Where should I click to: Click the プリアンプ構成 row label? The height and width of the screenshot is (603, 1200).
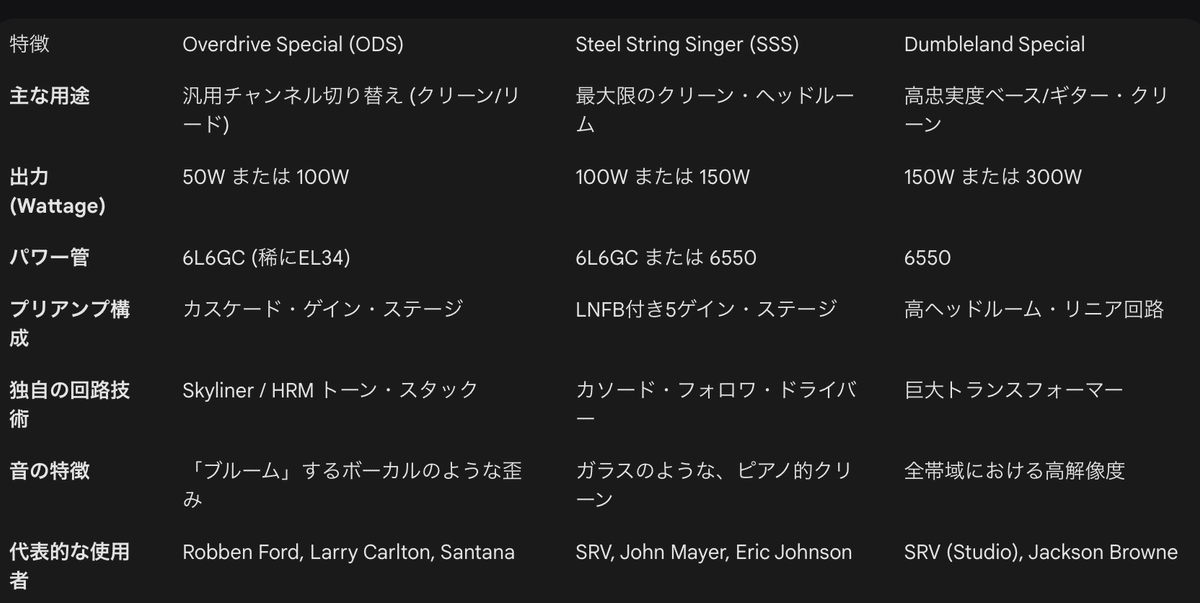pos(69,323)
